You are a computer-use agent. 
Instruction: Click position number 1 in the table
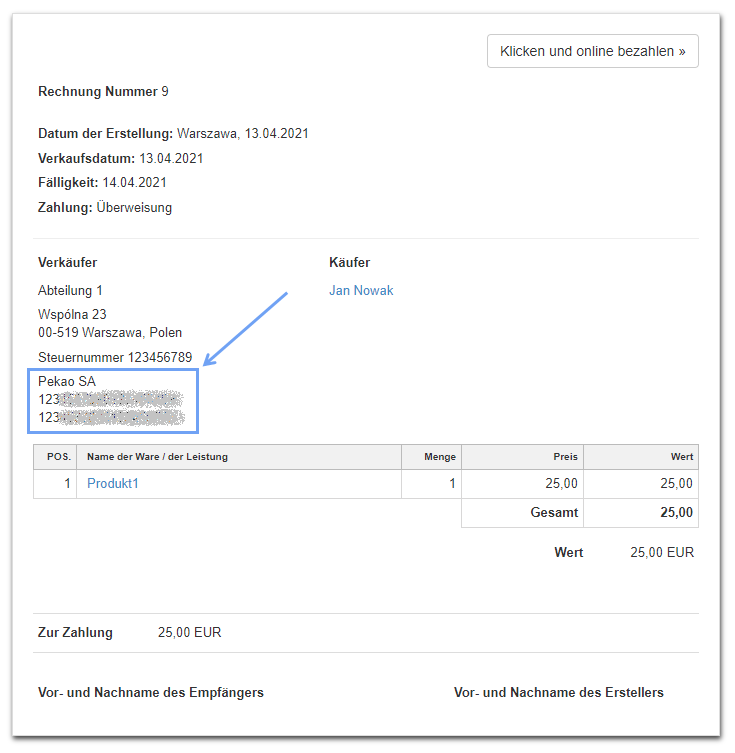pyautogui.click(x=68, y=484)
